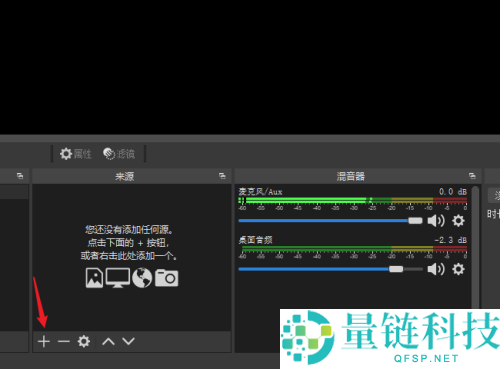Click the 麦克风/Aux level meter
This screenshot has height=369, width=500.
353,200
